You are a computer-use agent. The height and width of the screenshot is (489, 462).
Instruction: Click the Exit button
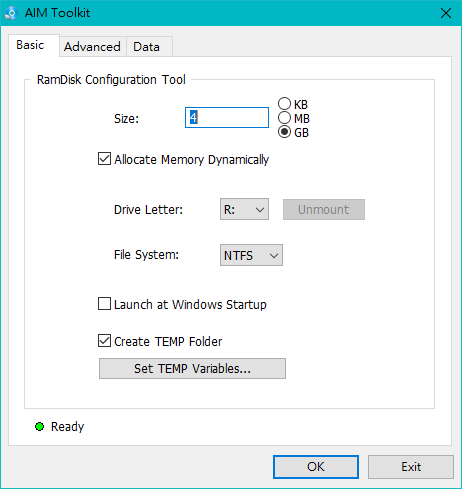(411, 467)
